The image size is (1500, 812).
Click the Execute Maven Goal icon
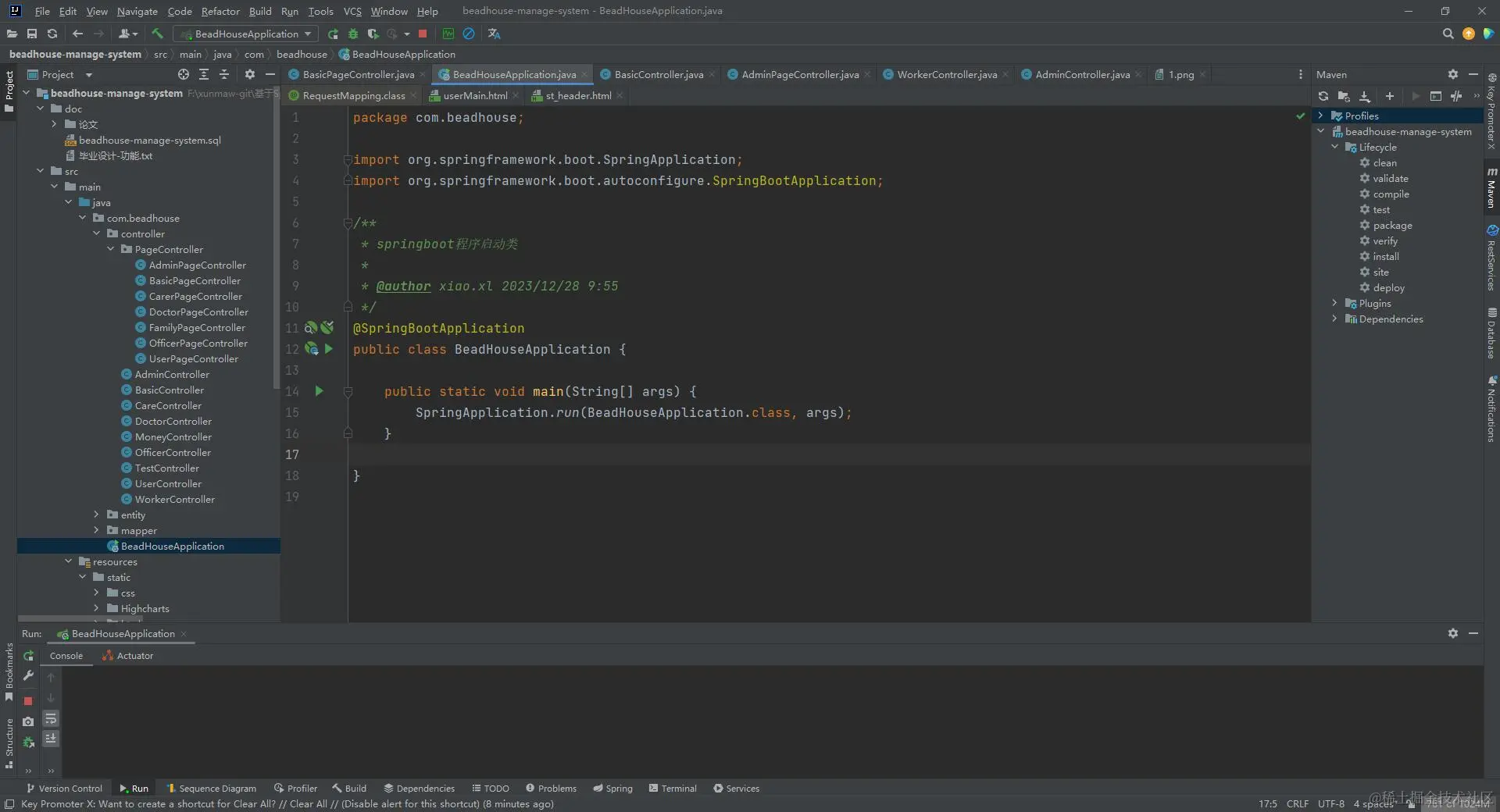1435,96
